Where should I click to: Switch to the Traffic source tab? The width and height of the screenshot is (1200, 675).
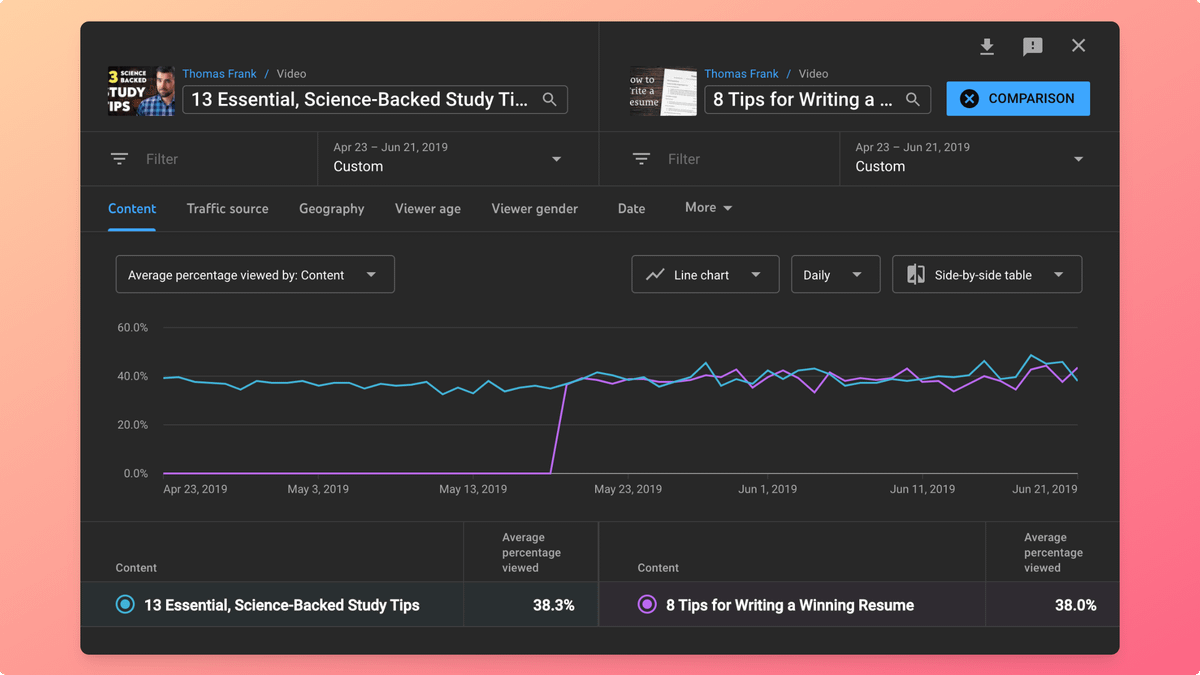227,208
